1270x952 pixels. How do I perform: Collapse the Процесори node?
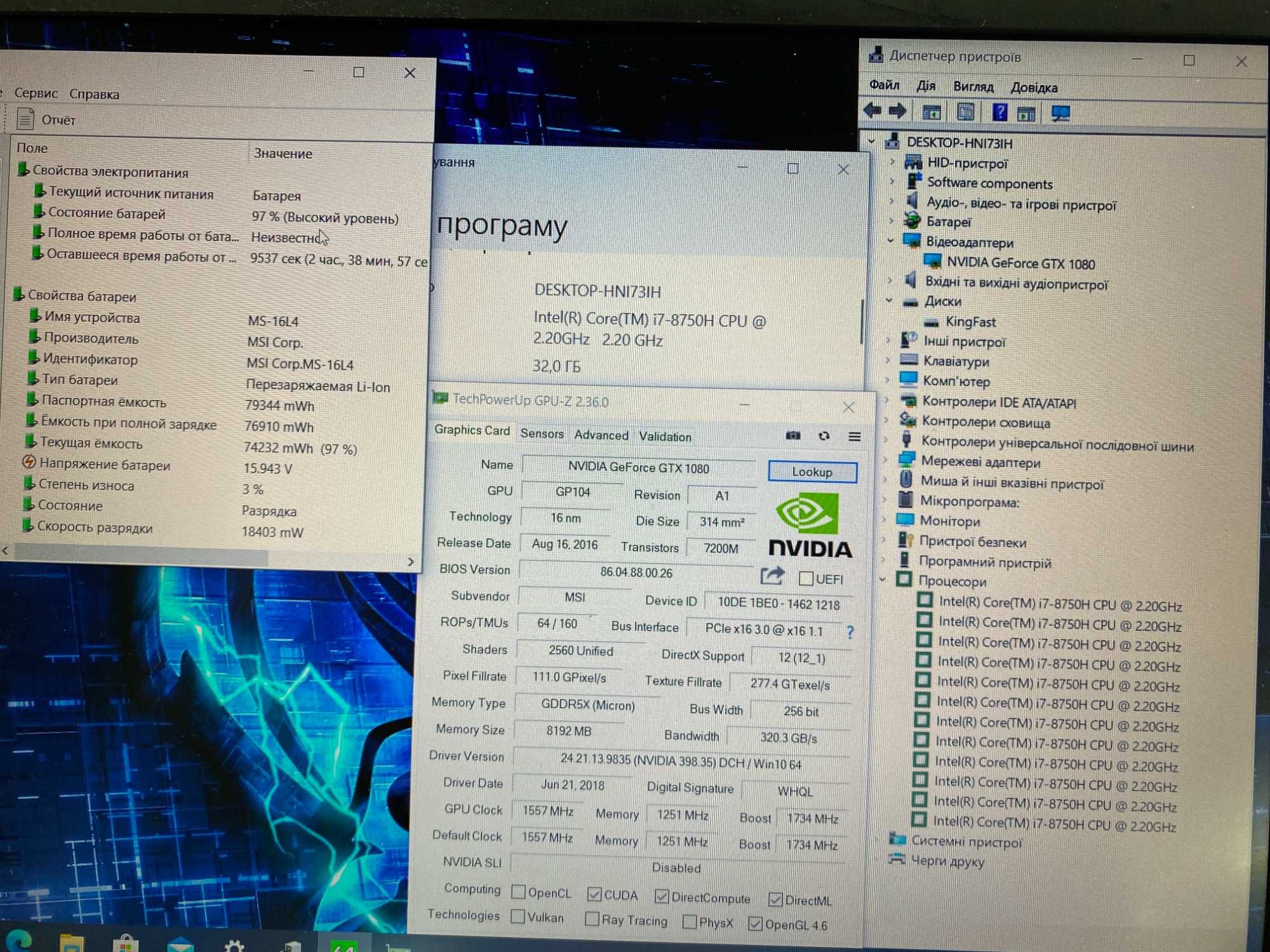[883, 579]
